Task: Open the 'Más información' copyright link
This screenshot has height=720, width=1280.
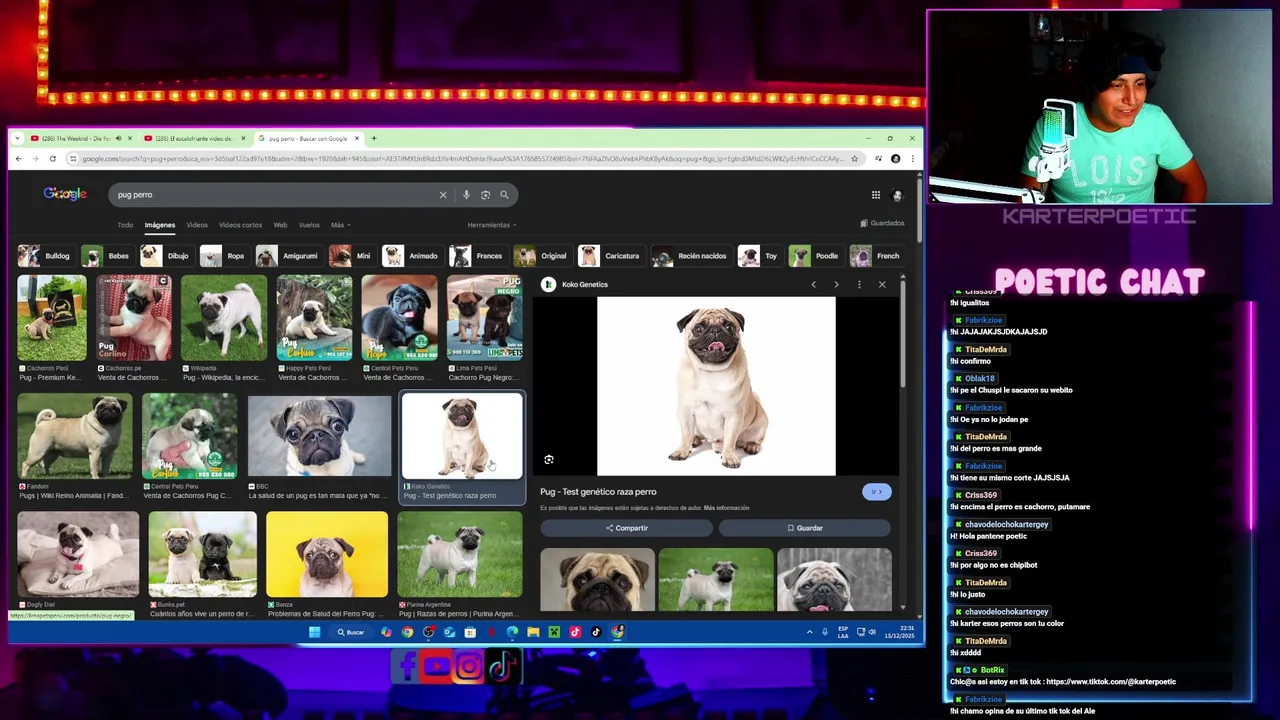Action: point(726,508)
